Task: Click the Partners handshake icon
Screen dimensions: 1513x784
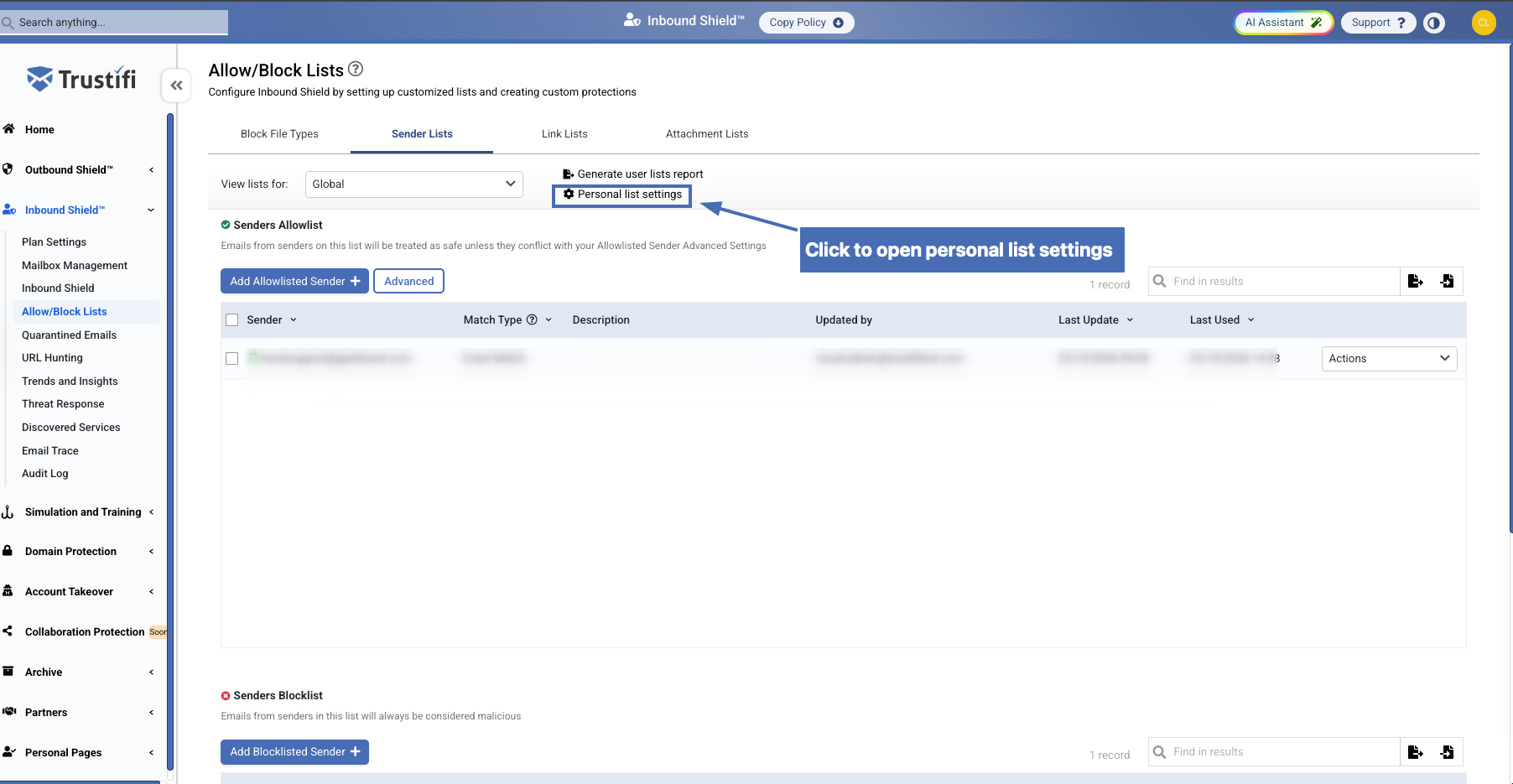Action: 9,711
